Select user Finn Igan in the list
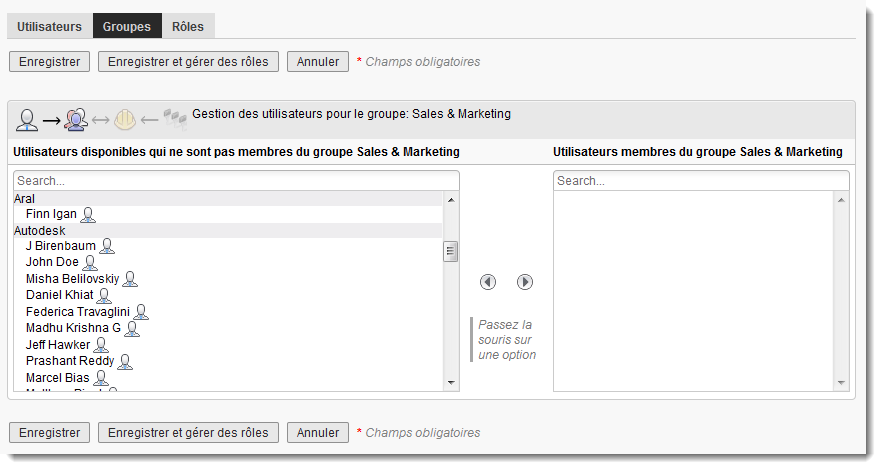881x469 pixels. pyautogui.click(x=51, y=214)
